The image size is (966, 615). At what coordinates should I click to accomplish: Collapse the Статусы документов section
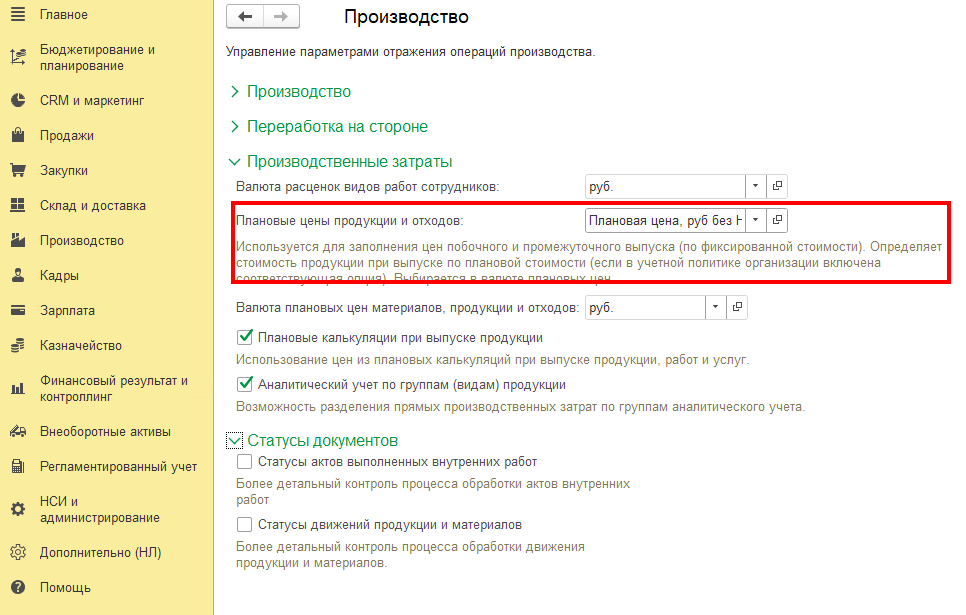tap(234, 441)
